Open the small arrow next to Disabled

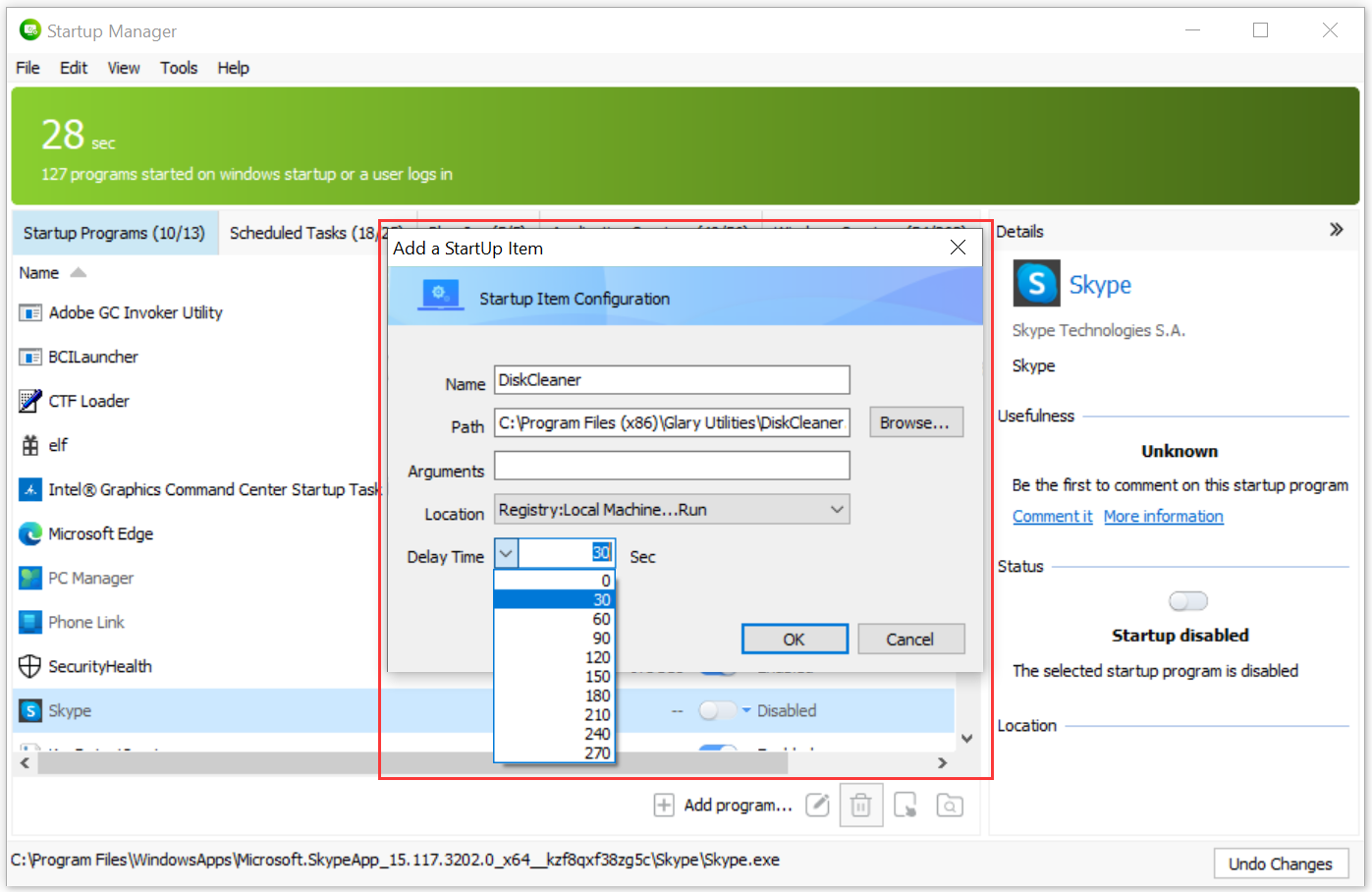click(746, 710)
